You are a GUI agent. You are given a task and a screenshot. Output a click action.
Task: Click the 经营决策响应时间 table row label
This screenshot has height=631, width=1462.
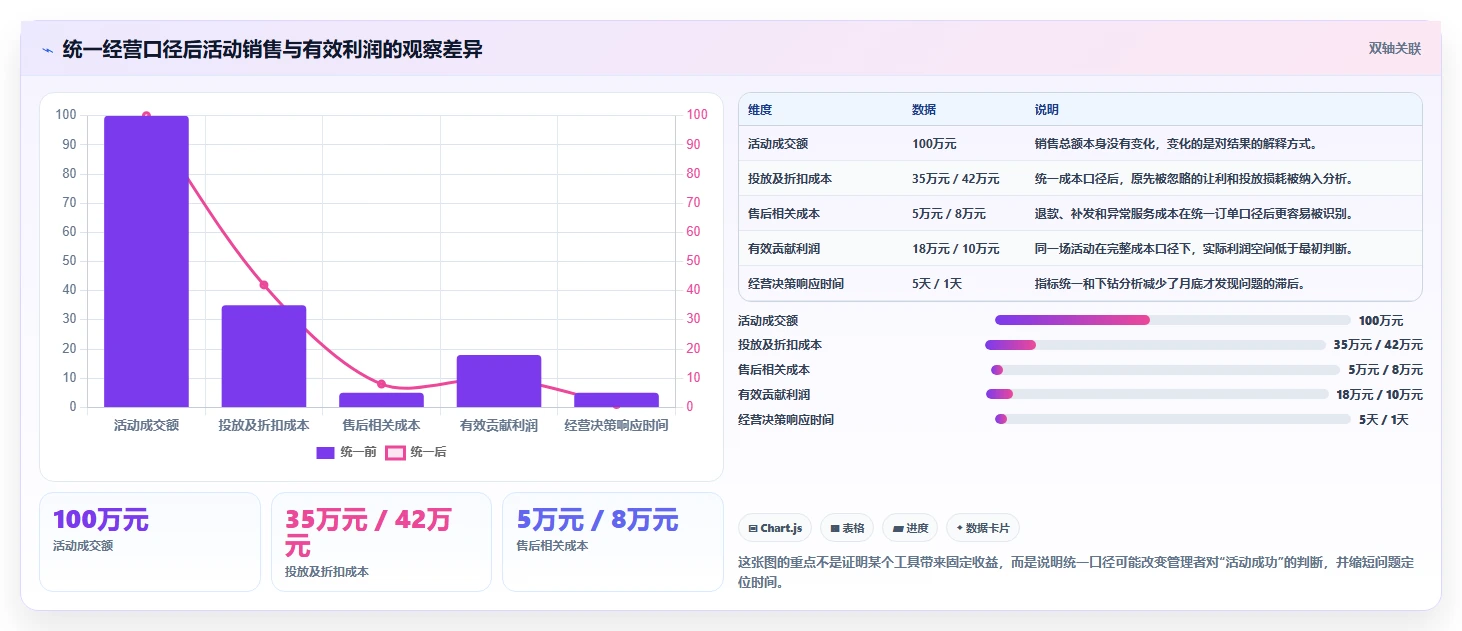point(796,284)
